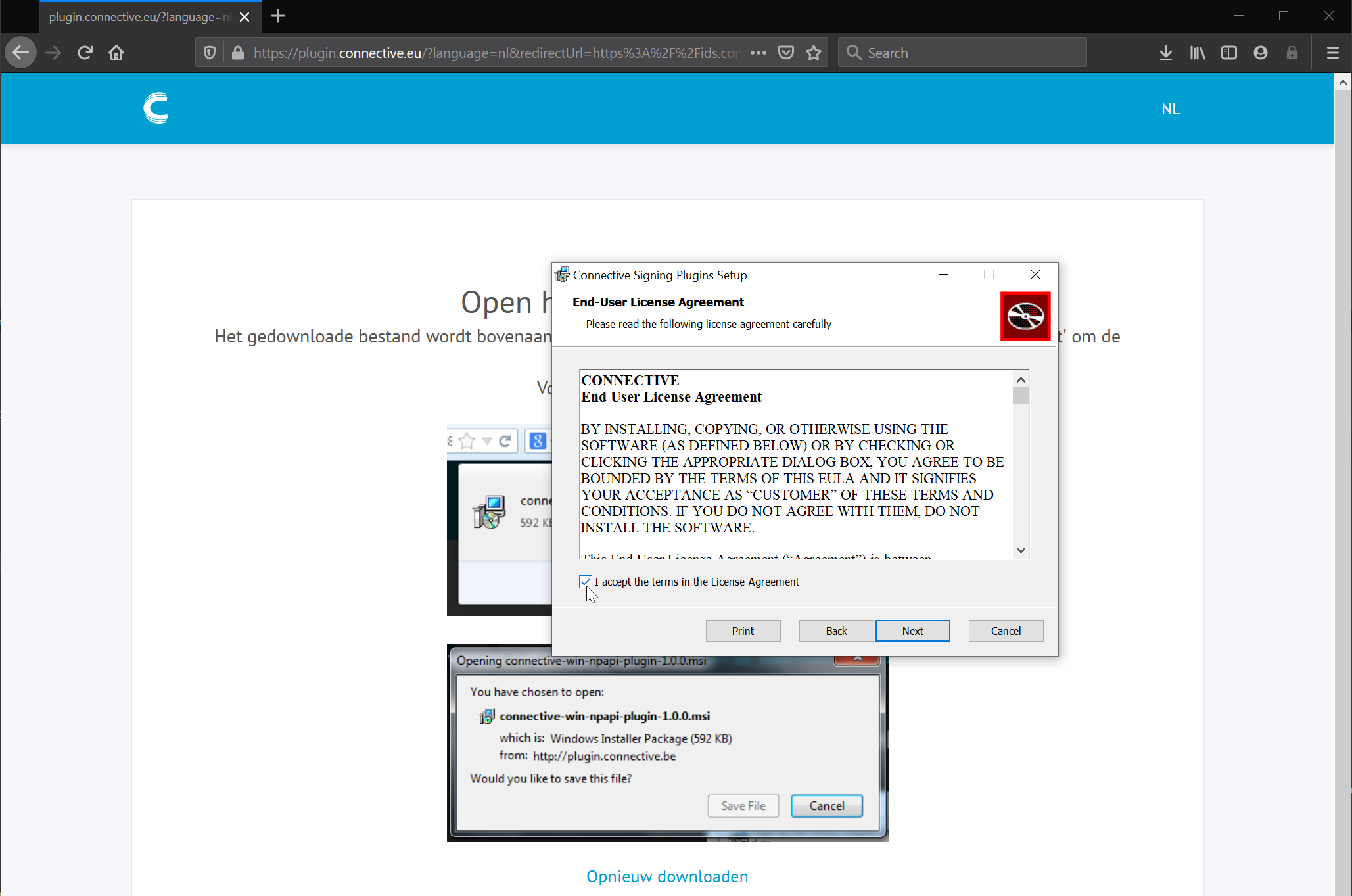Open a new browser tab
This screenshot has width=1352, height=896.
(x=278, y=16)
